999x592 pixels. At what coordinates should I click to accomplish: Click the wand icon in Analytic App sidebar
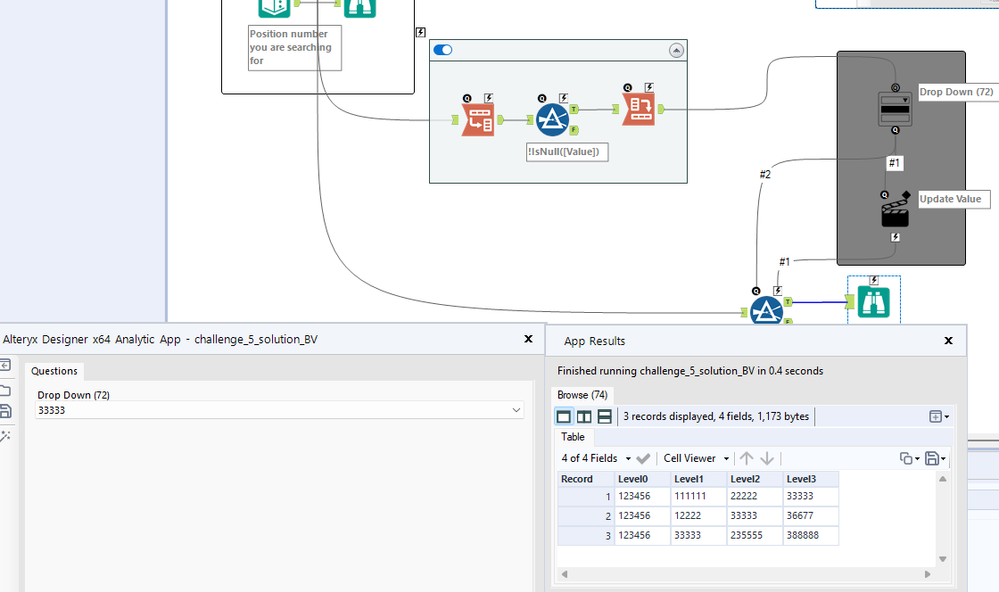[x=5, y=436]
